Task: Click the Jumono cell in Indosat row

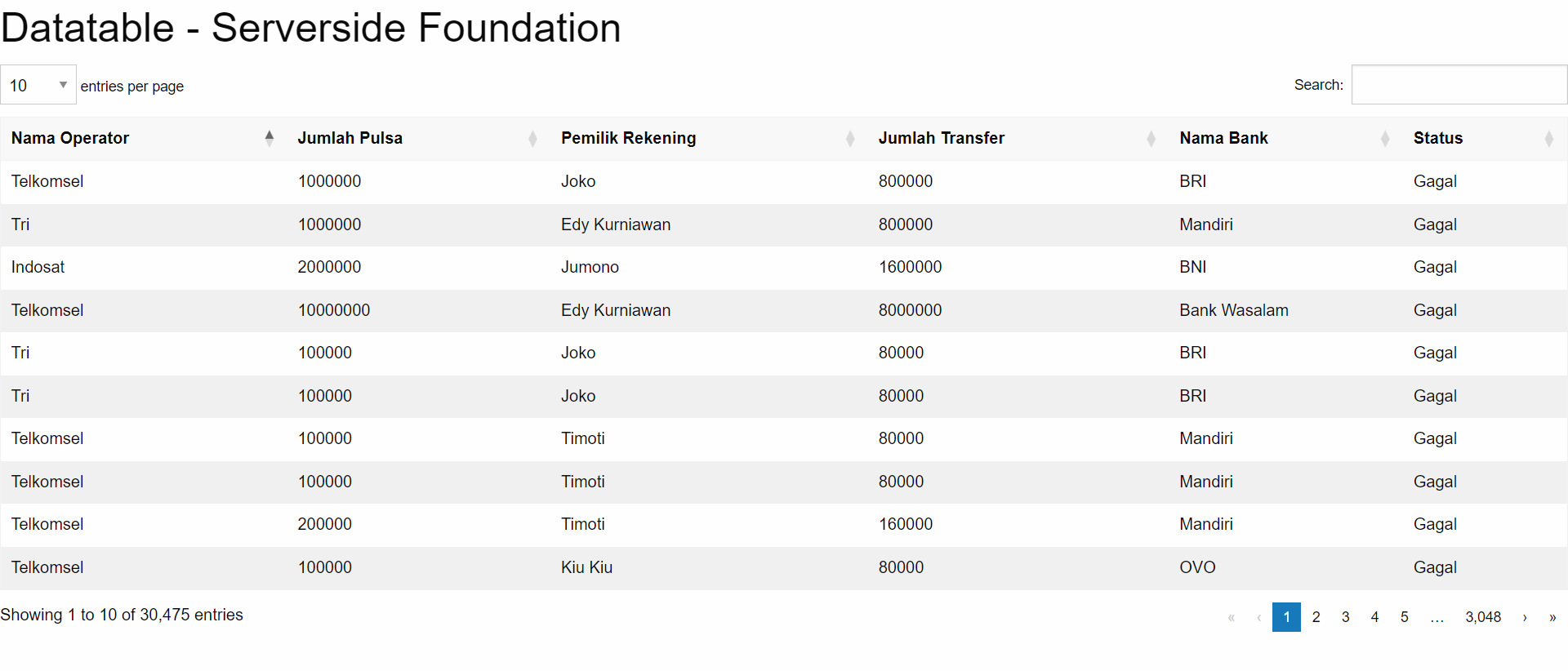Action: pos(590,267)
